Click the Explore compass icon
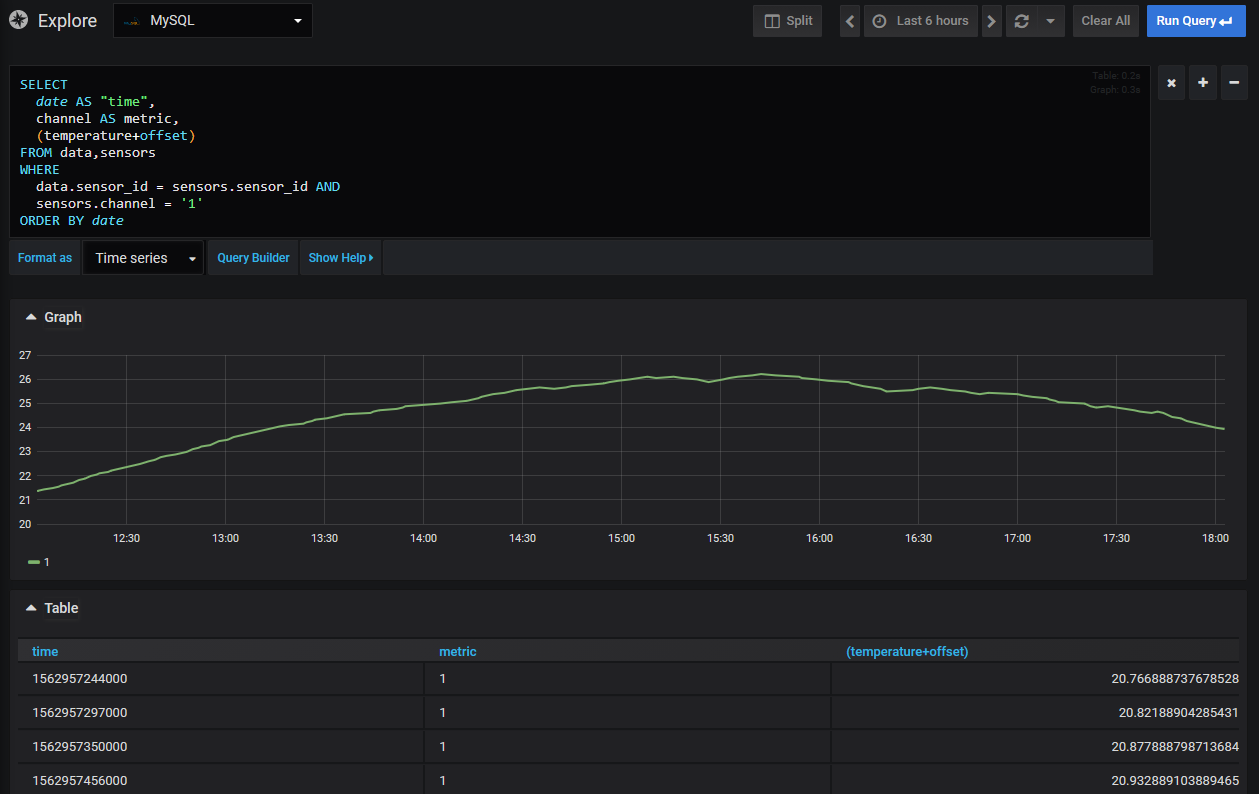Image resolution: width=1259 pixels, height=794 pixels. 18,20
